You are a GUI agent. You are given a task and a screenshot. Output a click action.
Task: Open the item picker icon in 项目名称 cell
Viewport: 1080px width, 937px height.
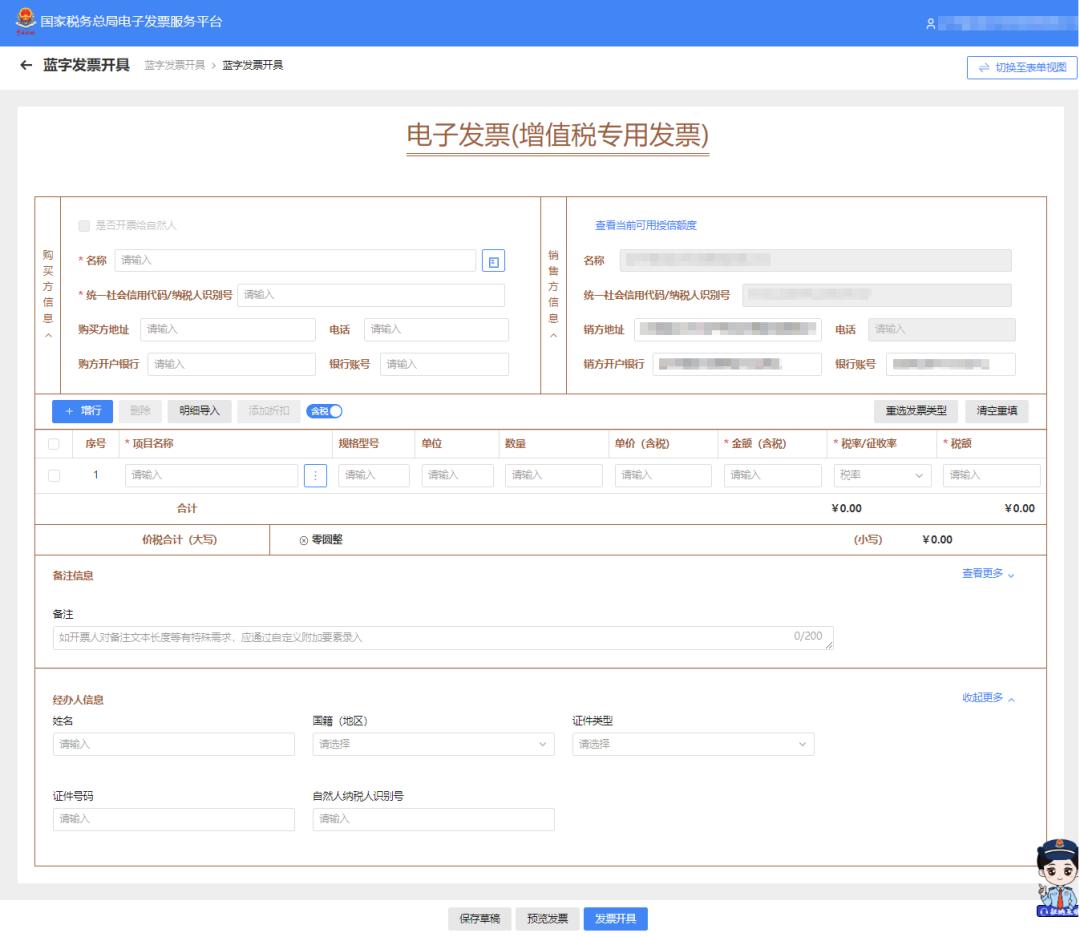coord(317,477)
